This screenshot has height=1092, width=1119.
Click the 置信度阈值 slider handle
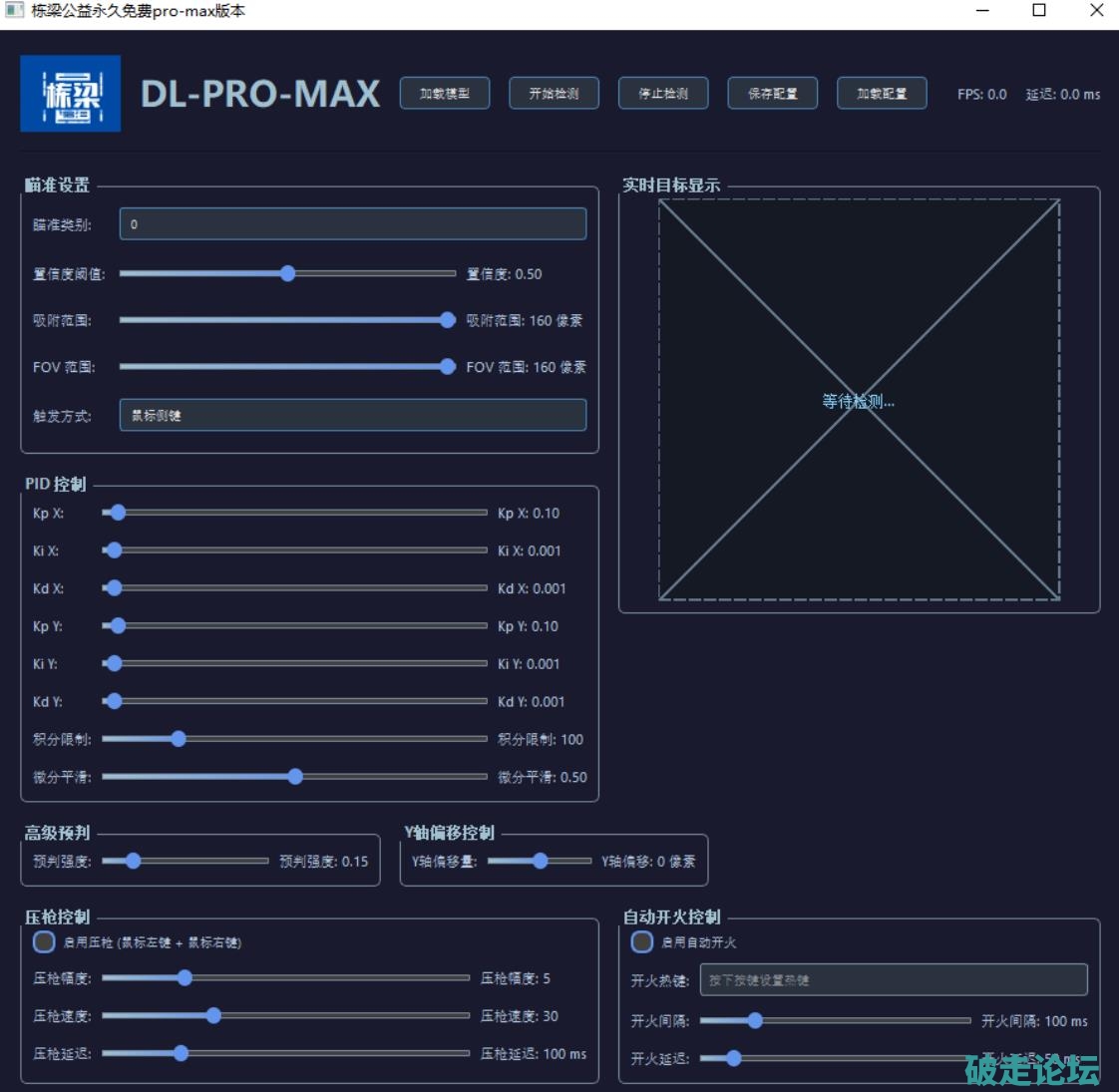287,273
